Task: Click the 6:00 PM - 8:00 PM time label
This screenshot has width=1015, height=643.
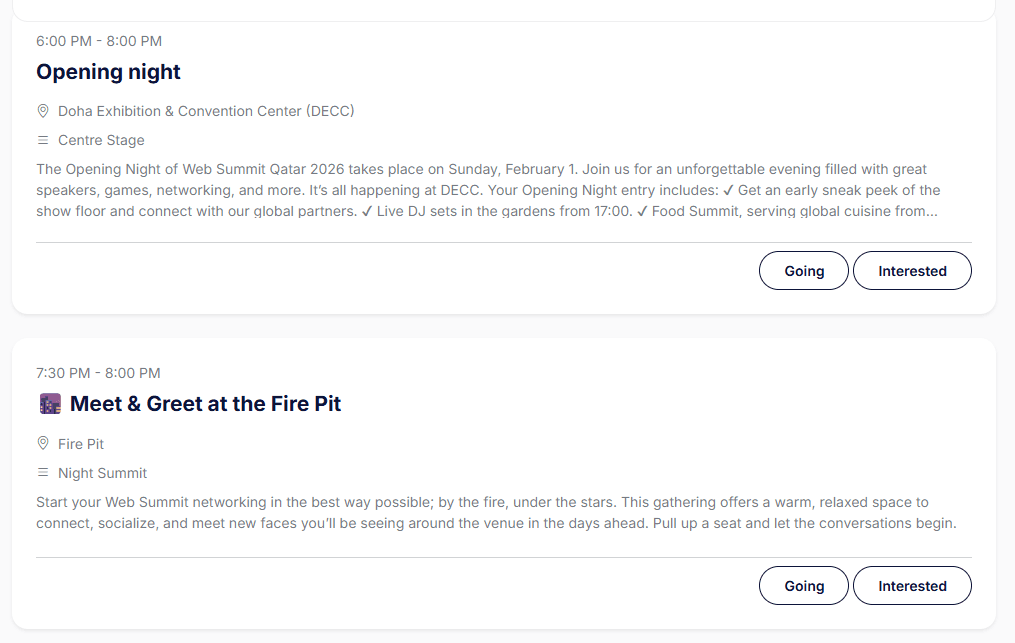Action: [99, 41]
